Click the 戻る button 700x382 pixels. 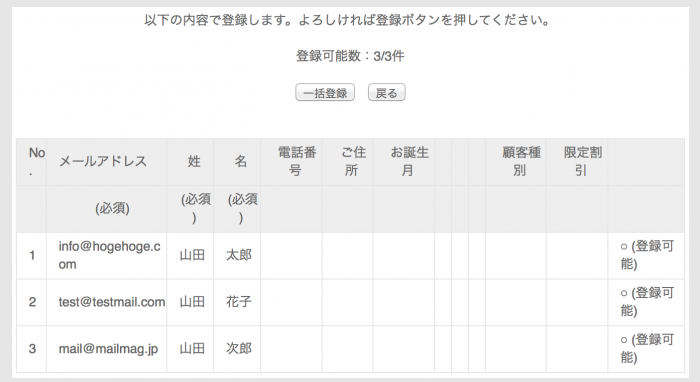point(387,93)
